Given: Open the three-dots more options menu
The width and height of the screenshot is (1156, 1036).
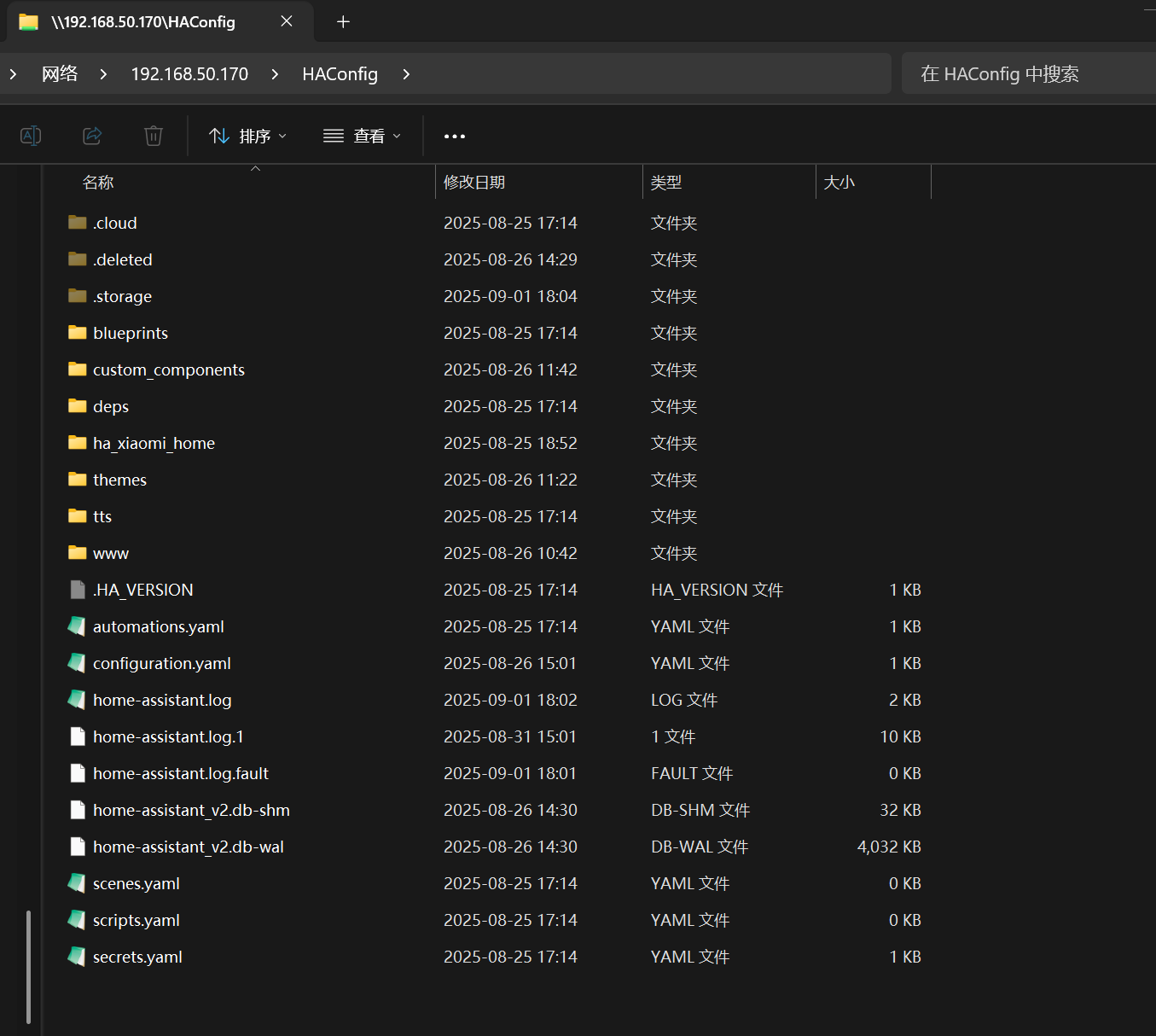Looking at the screenshot, I should pos(455,136).
